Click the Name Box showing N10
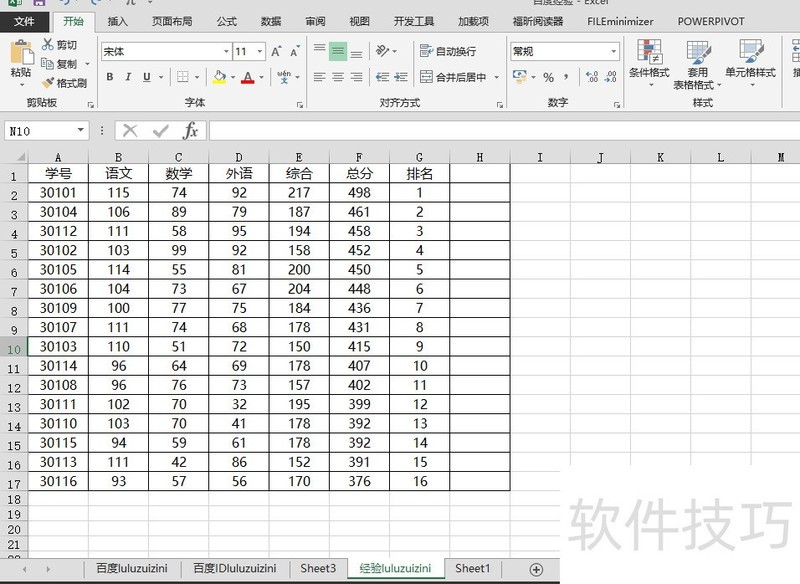Viewport: 800px width, 584px height. coord(40,131)
